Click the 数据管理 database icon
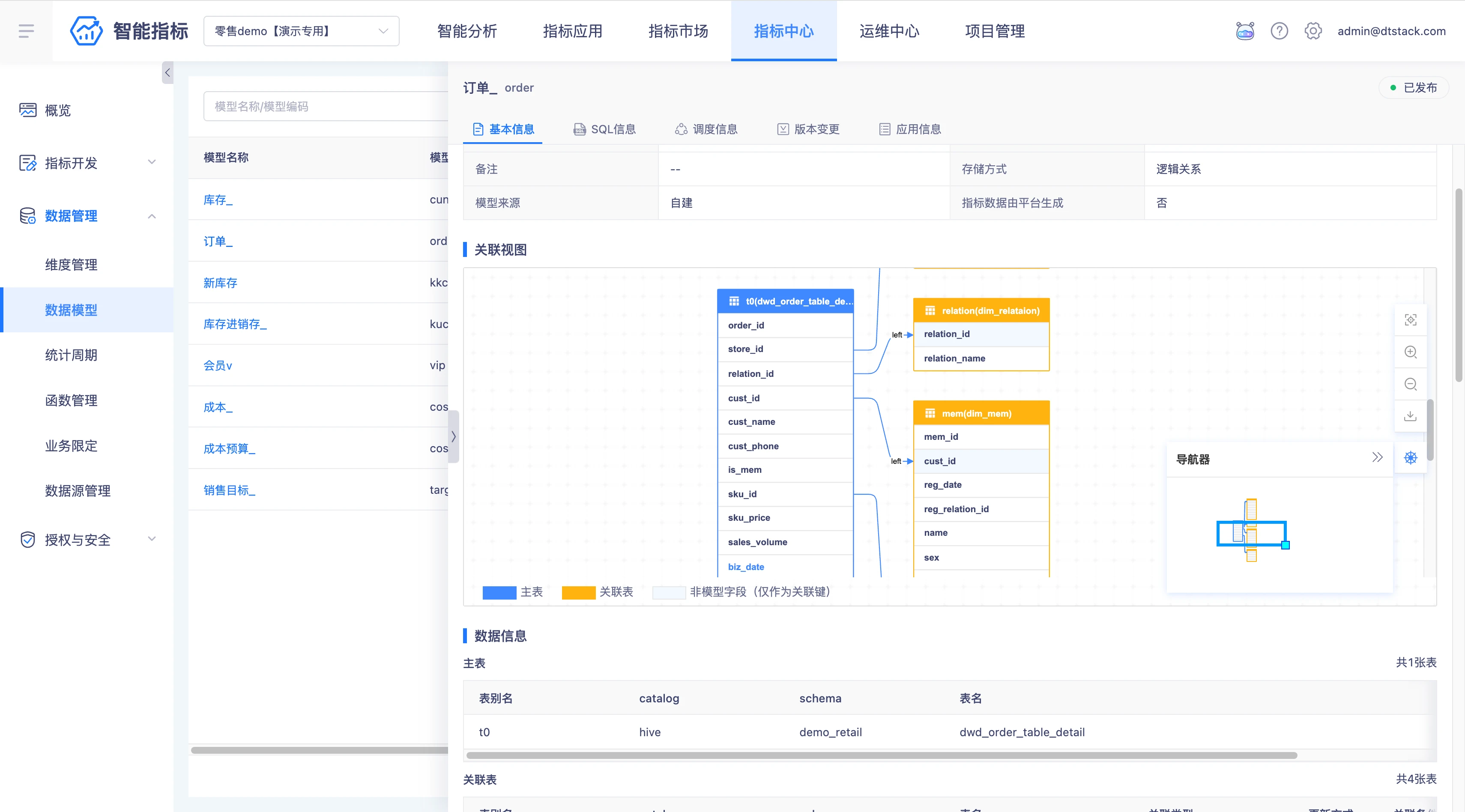 (x=27, y=215)
